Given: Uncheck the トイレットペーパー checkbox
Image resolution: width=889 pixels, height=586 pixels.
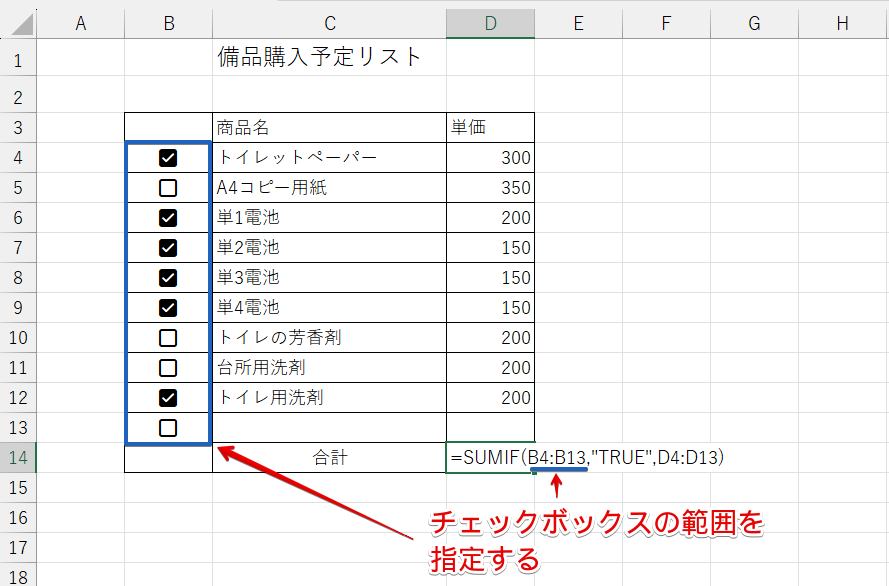Looking at the screenshot, I should [168, 158].
